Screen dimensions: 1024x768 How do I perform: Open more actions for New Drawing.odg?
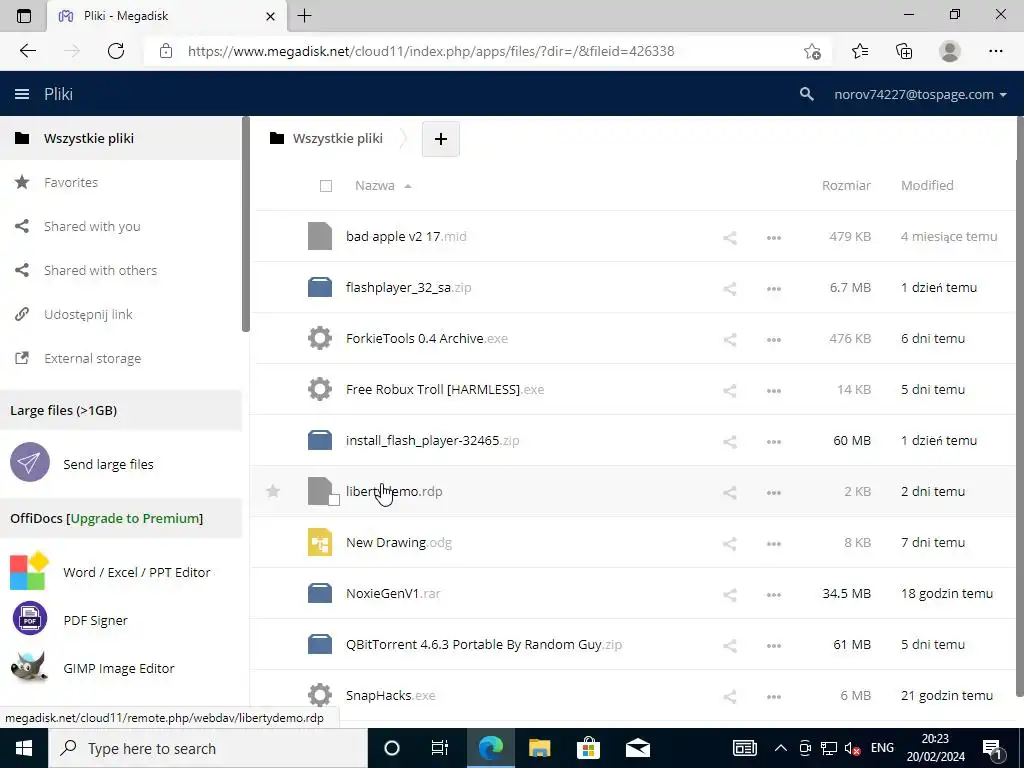tap(774, 543)
